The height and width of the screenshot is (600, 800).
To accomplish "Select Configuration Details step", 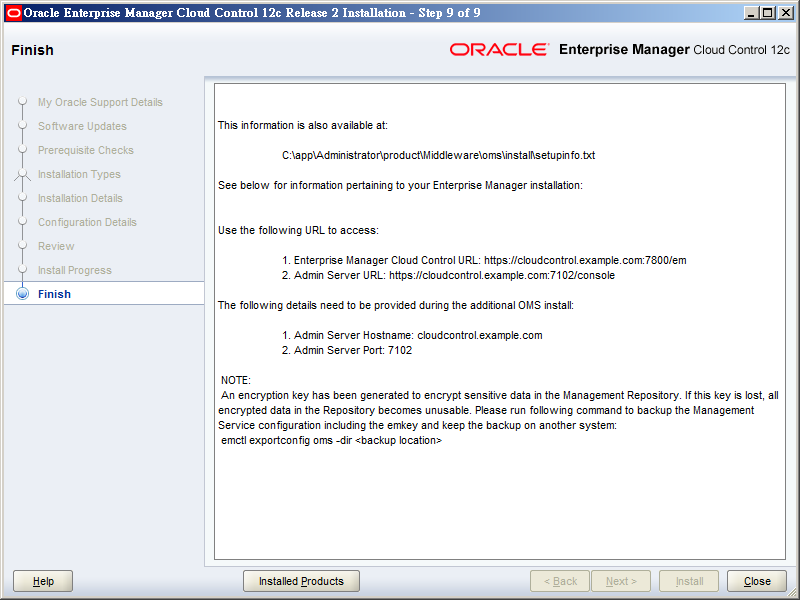I will [87, 222].
